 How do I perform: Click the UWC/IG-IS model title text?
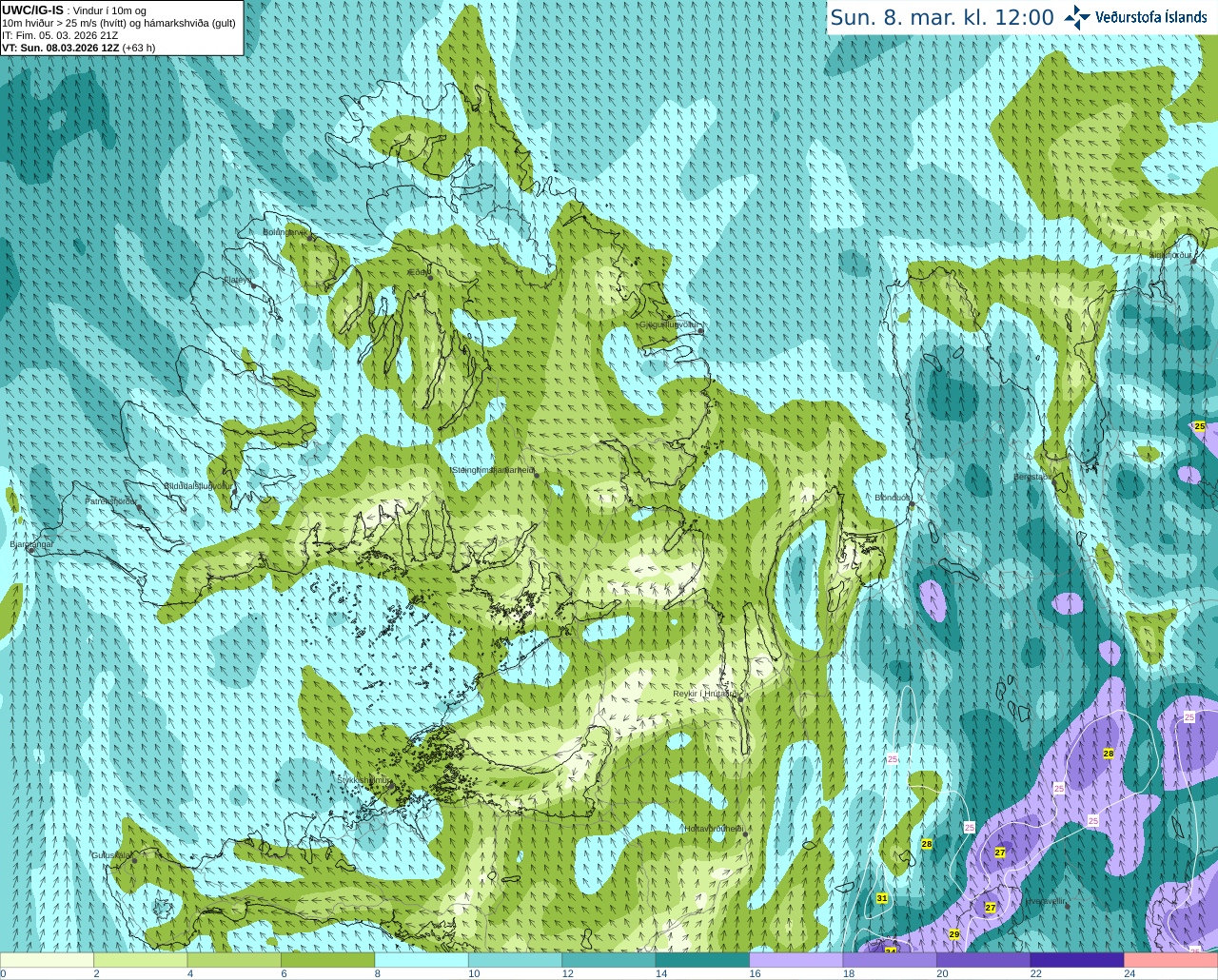point(32,10)
